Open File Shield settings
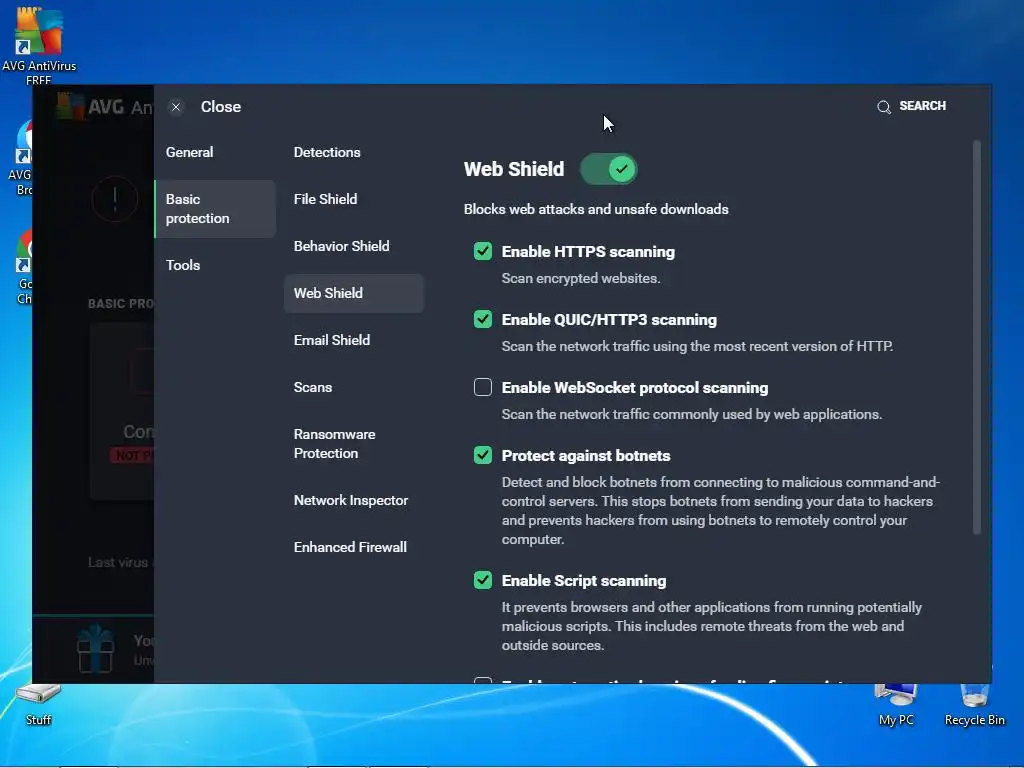Screen dimensions: 1024x768 point(325,199)
